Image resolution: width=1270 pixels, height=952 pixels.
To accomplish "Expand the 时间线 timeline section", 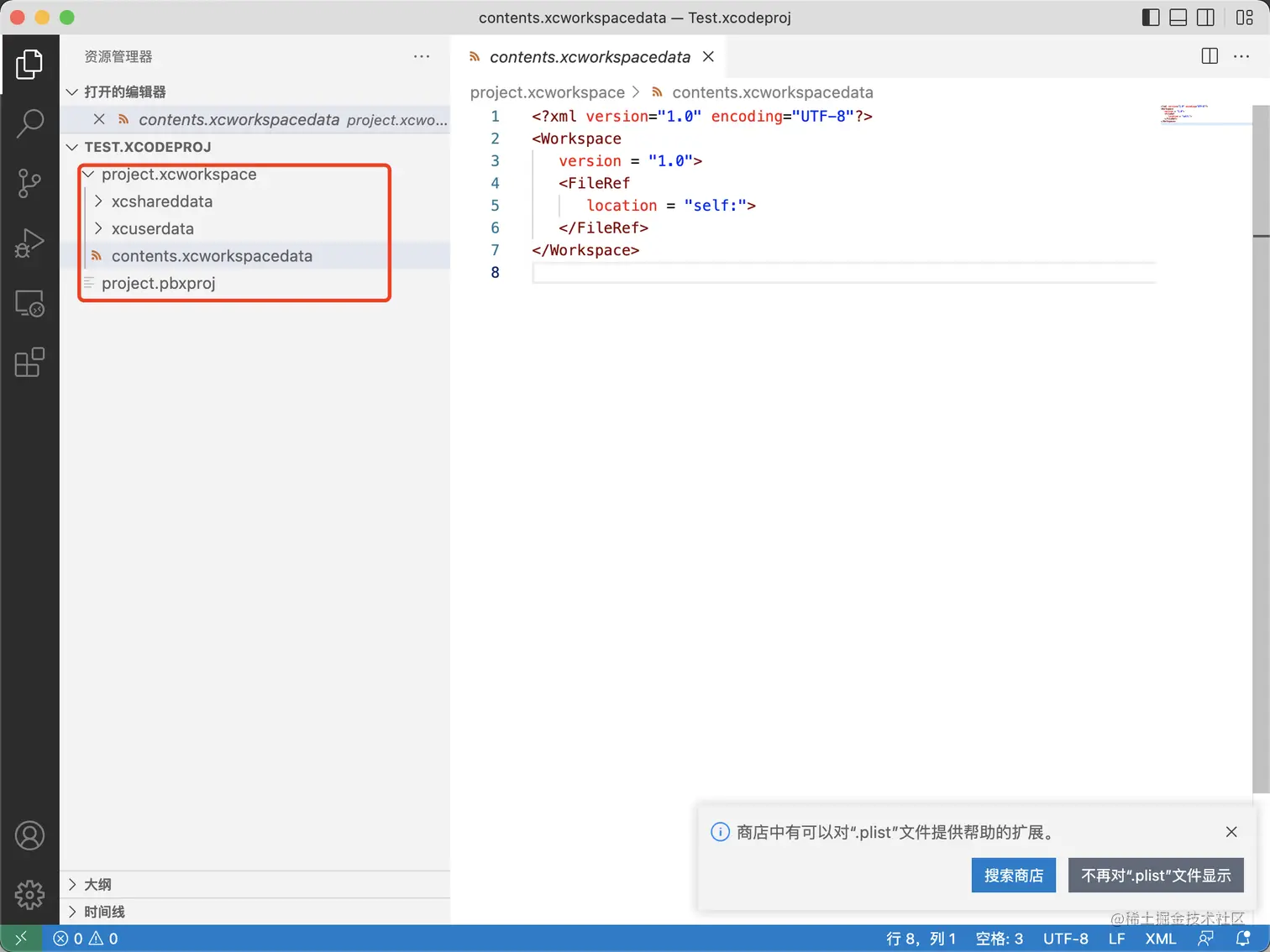I will tap(72, 912).
